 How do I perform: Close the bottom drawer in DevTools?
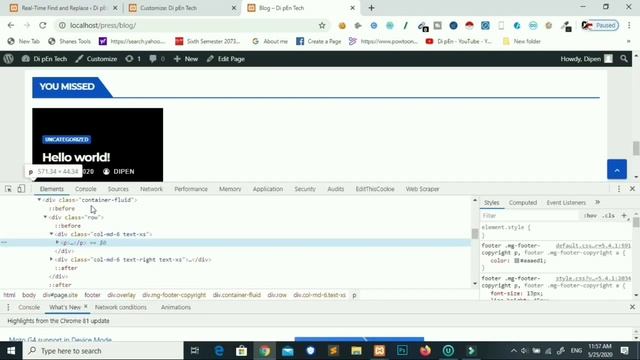[632, 307]
